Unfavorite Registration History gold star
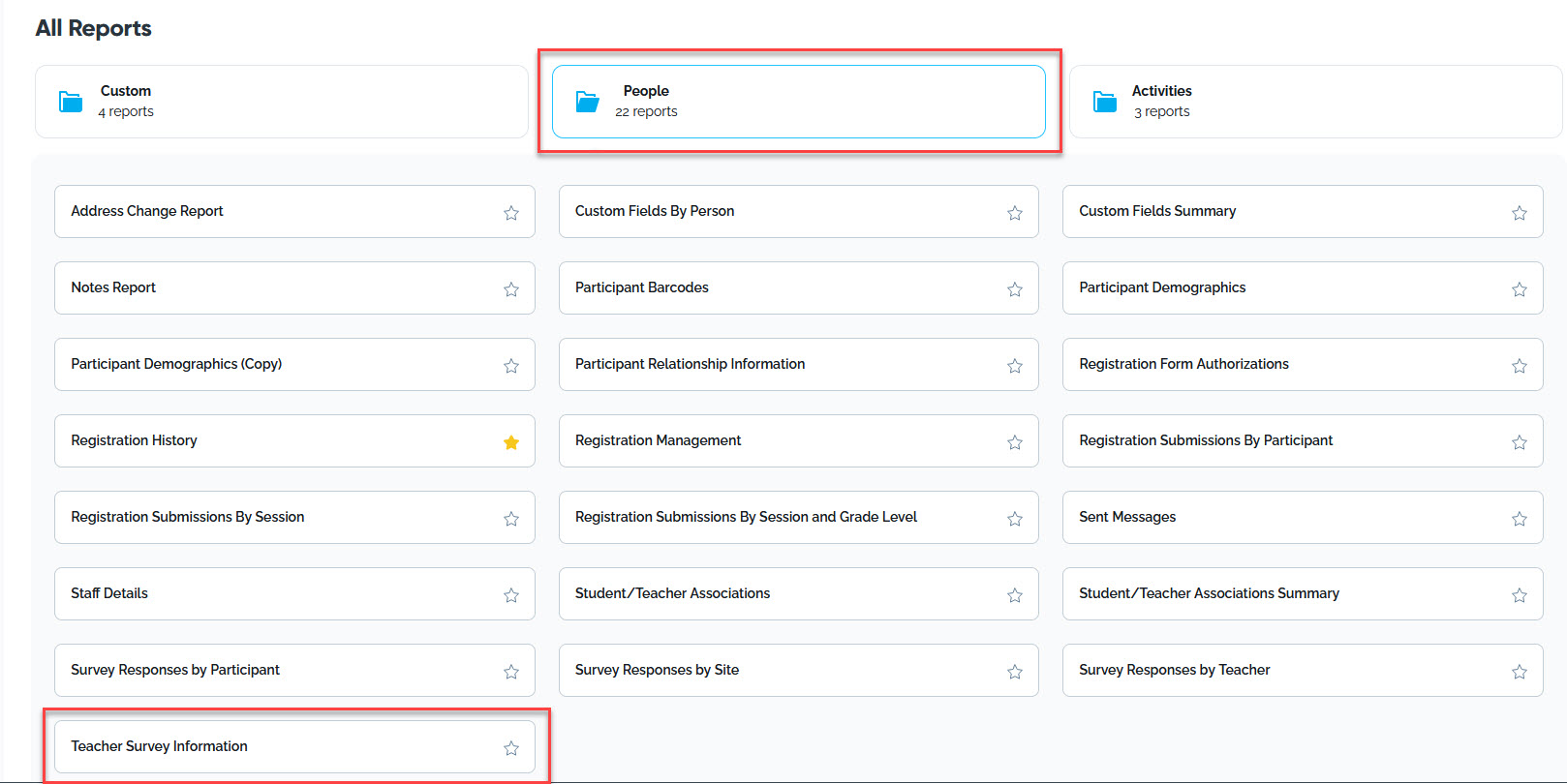Screen dimensions: 1567x784 point(511,442)
